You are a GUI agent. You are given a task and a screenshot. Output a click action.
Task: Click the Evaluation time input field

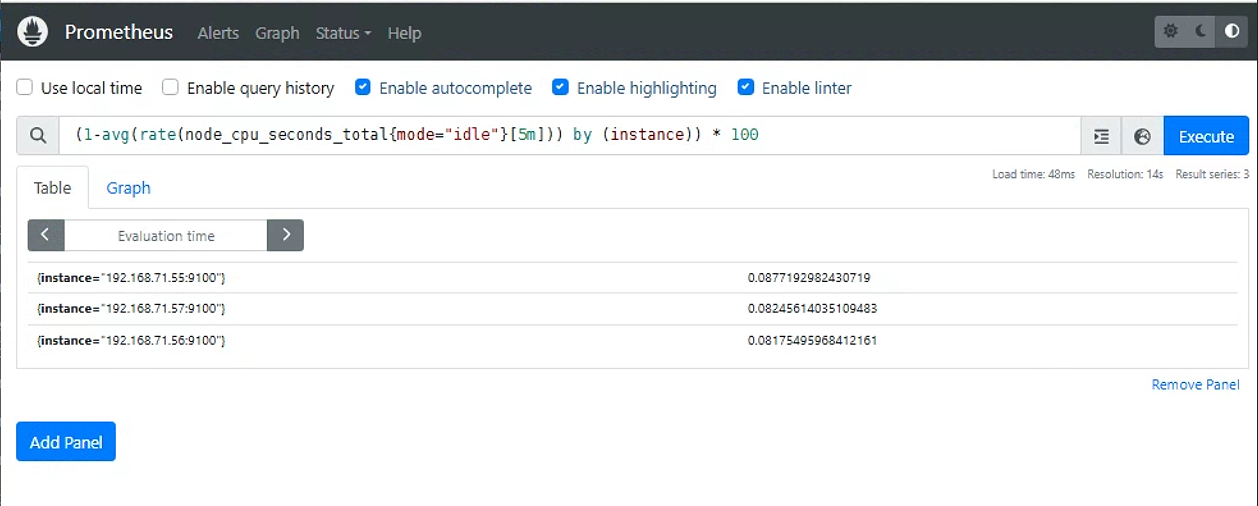pos(166,235)
